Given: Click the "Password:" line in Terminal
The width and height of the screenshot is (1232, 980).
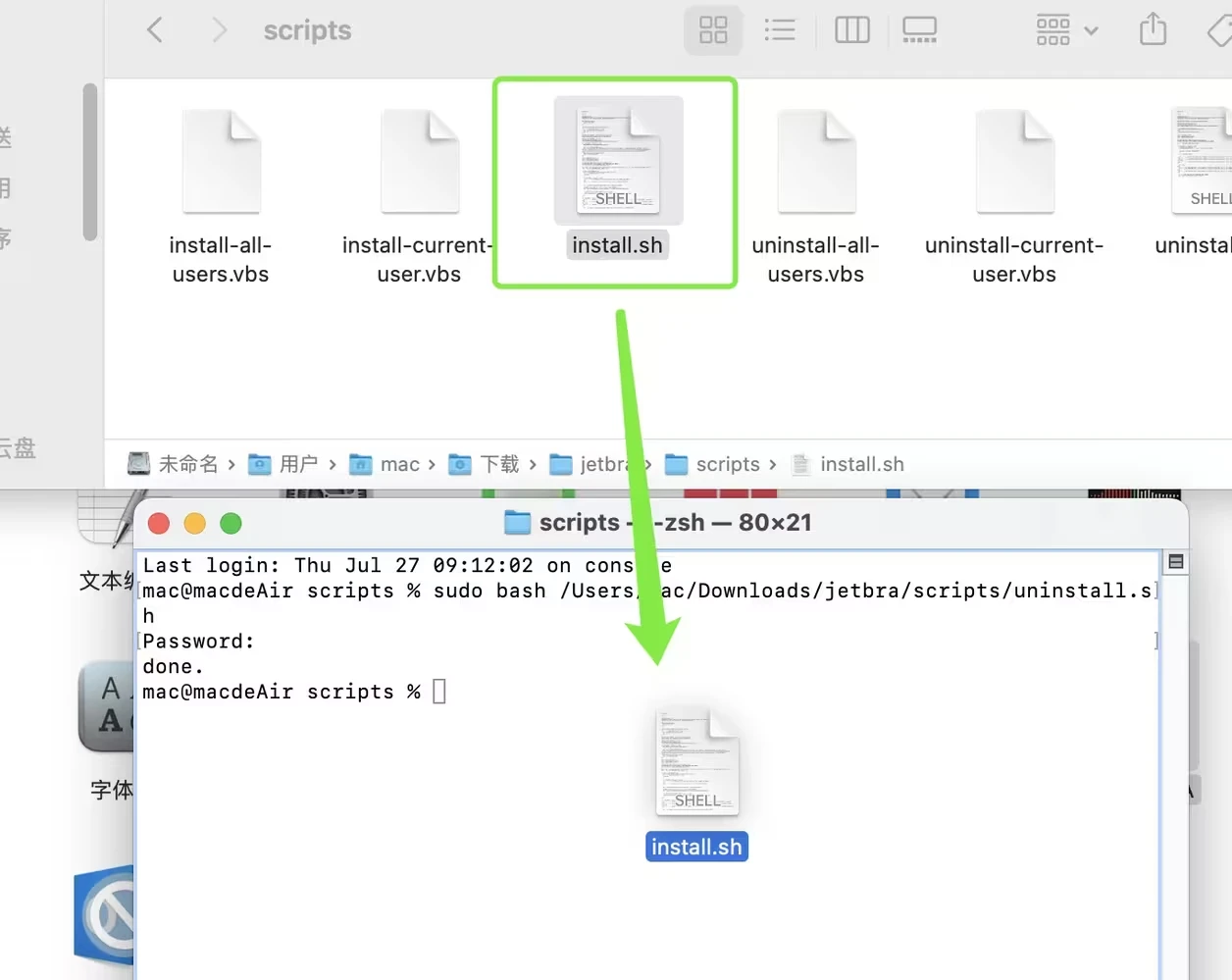Looking at the screenshot, I should (199, 642).
